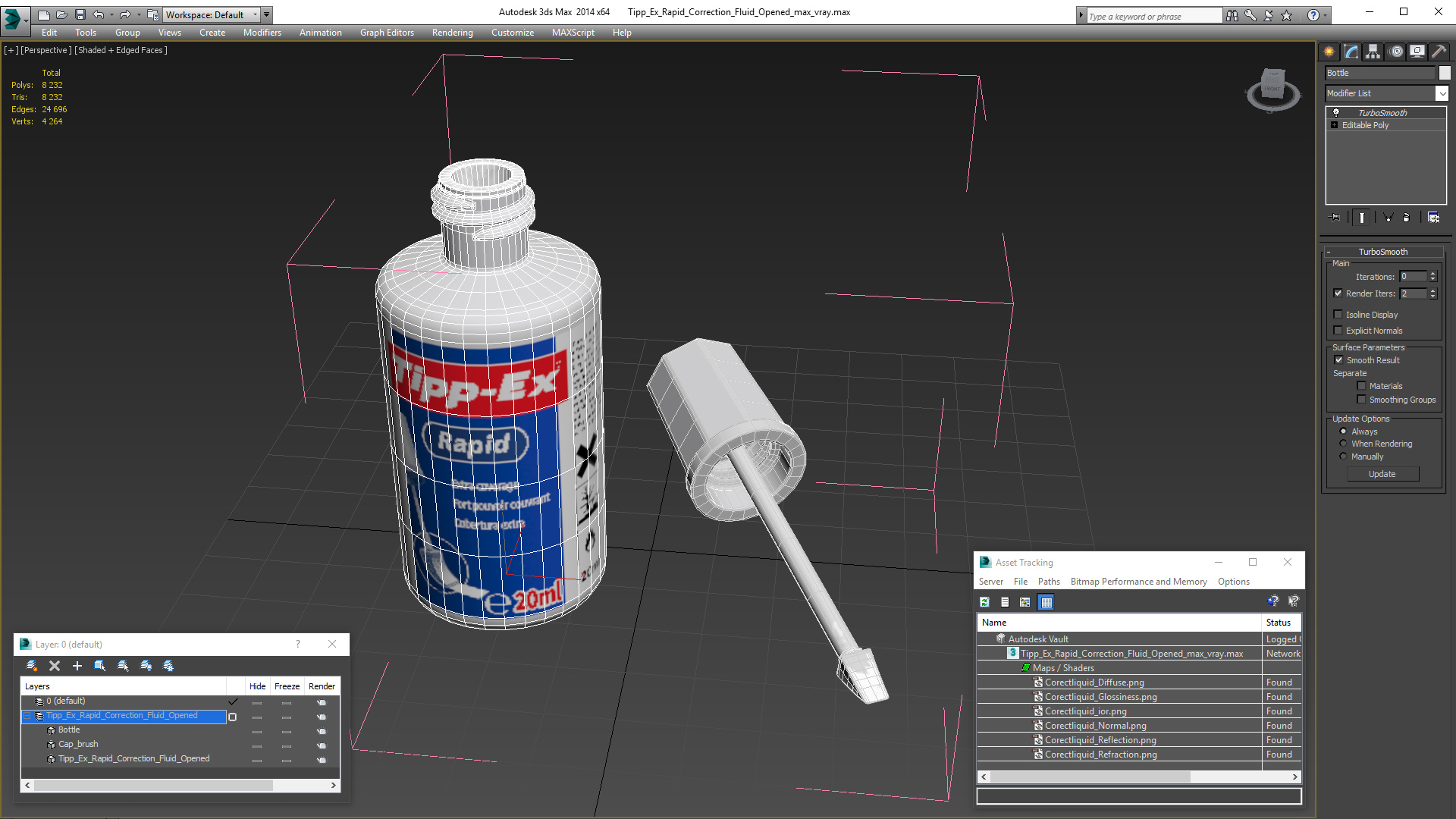Image resolution: width=1456 pixels, height=819 pixels.
Task: Toggle Render Iters checkbox
Action: 1338,293
